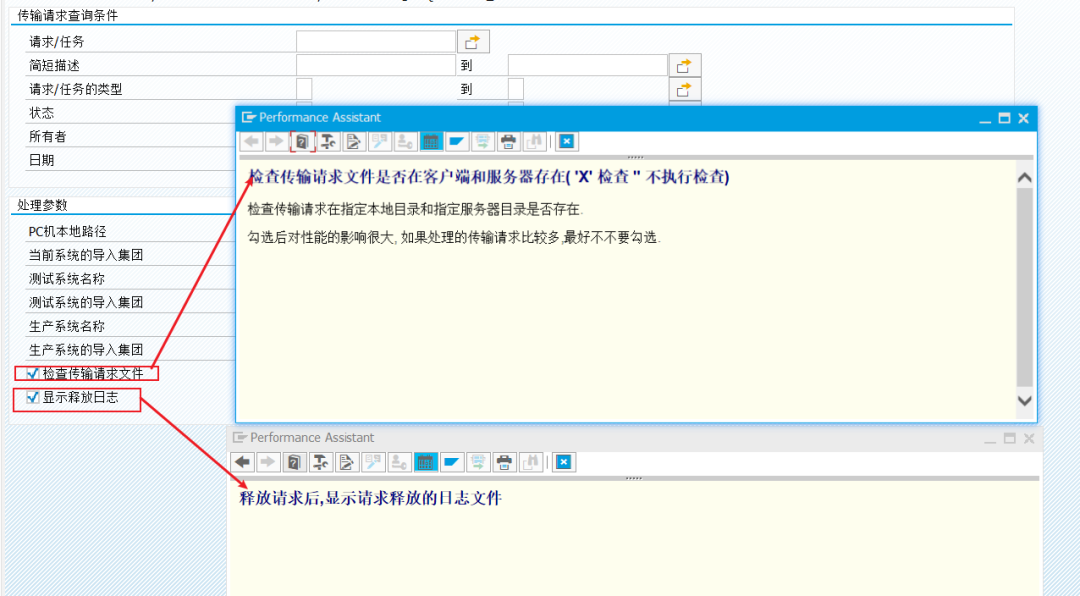Open multiple selection button for 请求/任务

[473, 42]
